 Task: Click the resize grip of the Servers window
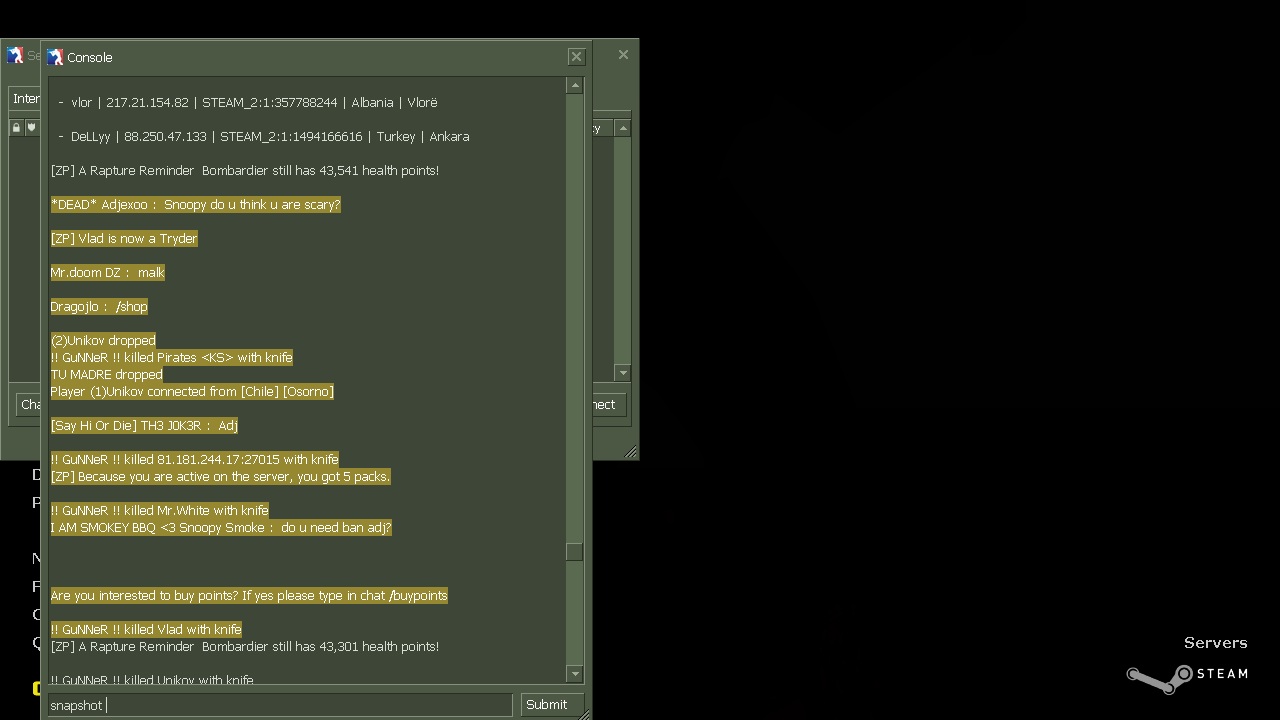coord(631,452)
